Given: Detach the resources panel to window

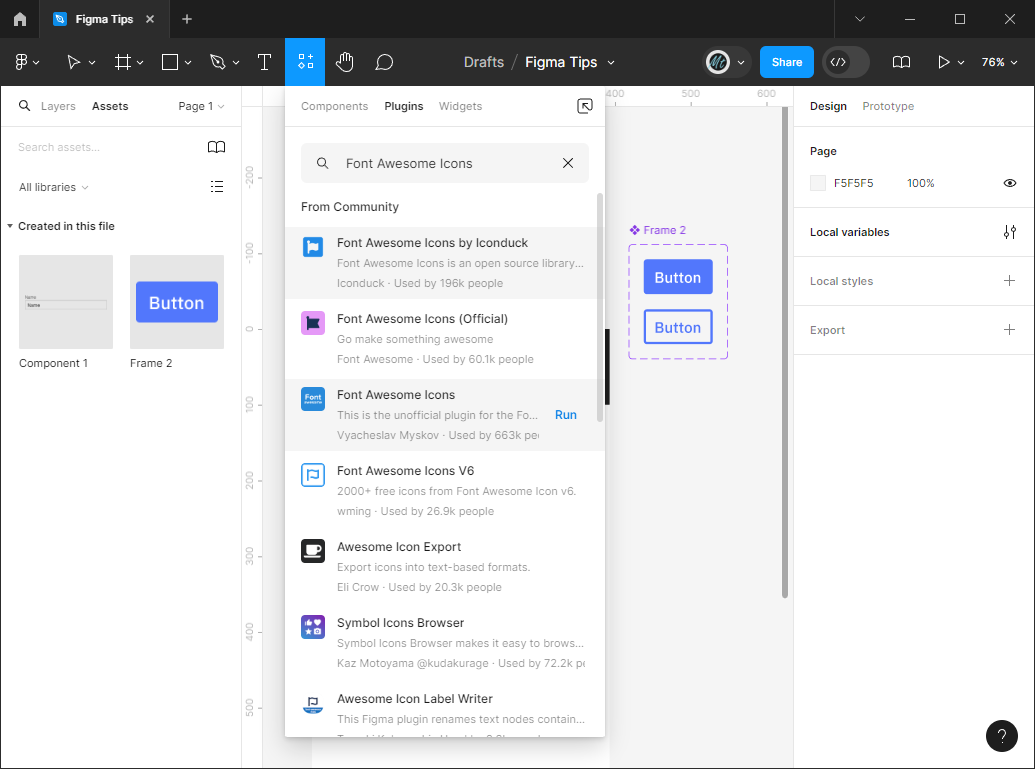Looking at the screenshot, I should [x=585, y=106].
